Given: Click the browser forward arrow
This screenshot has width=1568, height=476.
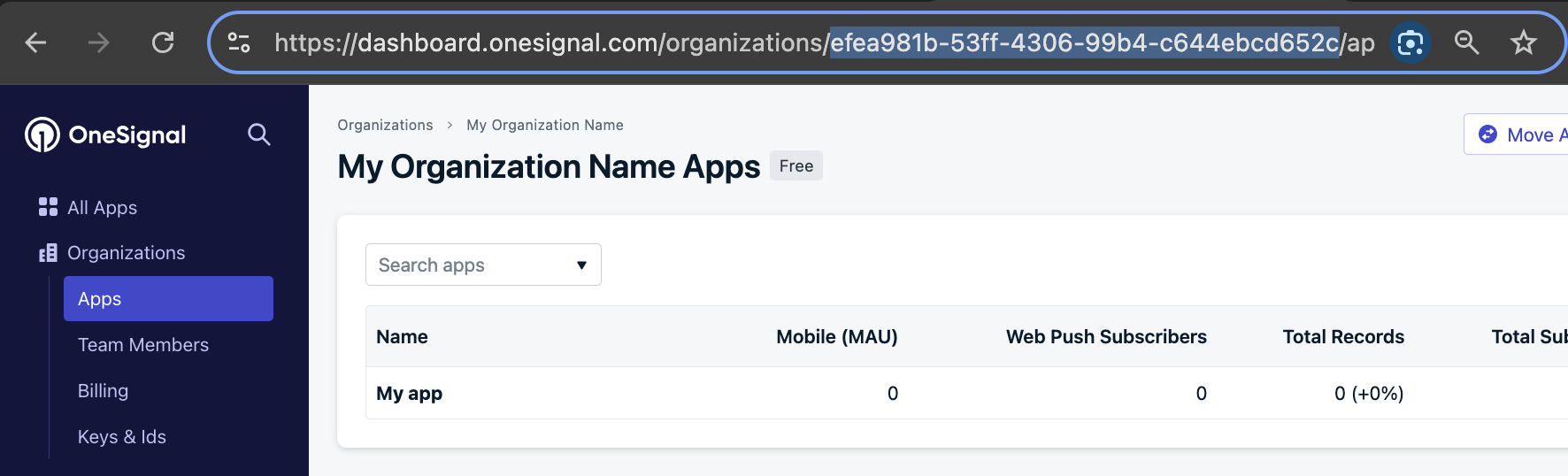Looking at the screenshot, I should (x=99, y=42).
